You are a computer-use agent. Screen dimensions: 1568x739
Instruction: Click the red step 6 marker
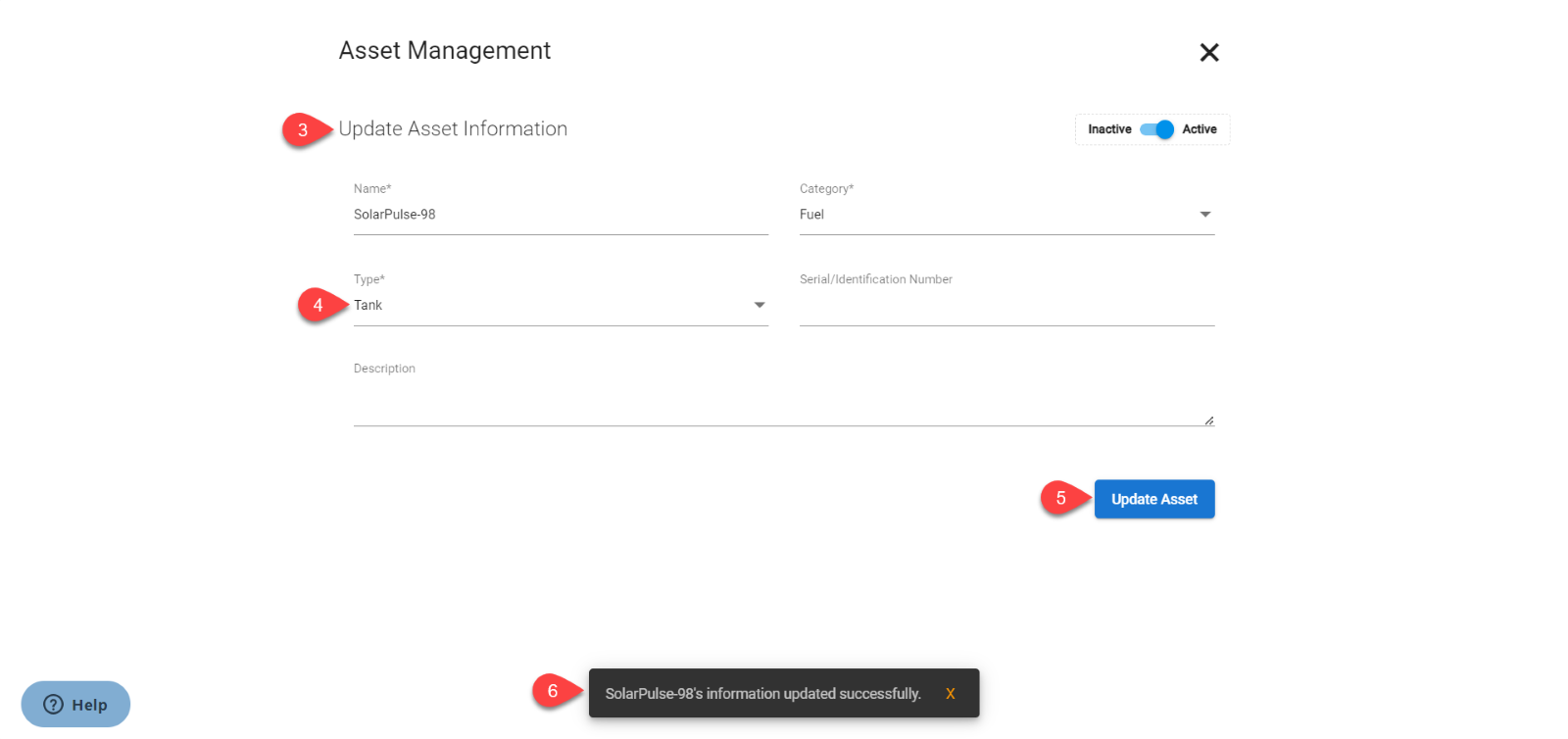click(553, 692)
